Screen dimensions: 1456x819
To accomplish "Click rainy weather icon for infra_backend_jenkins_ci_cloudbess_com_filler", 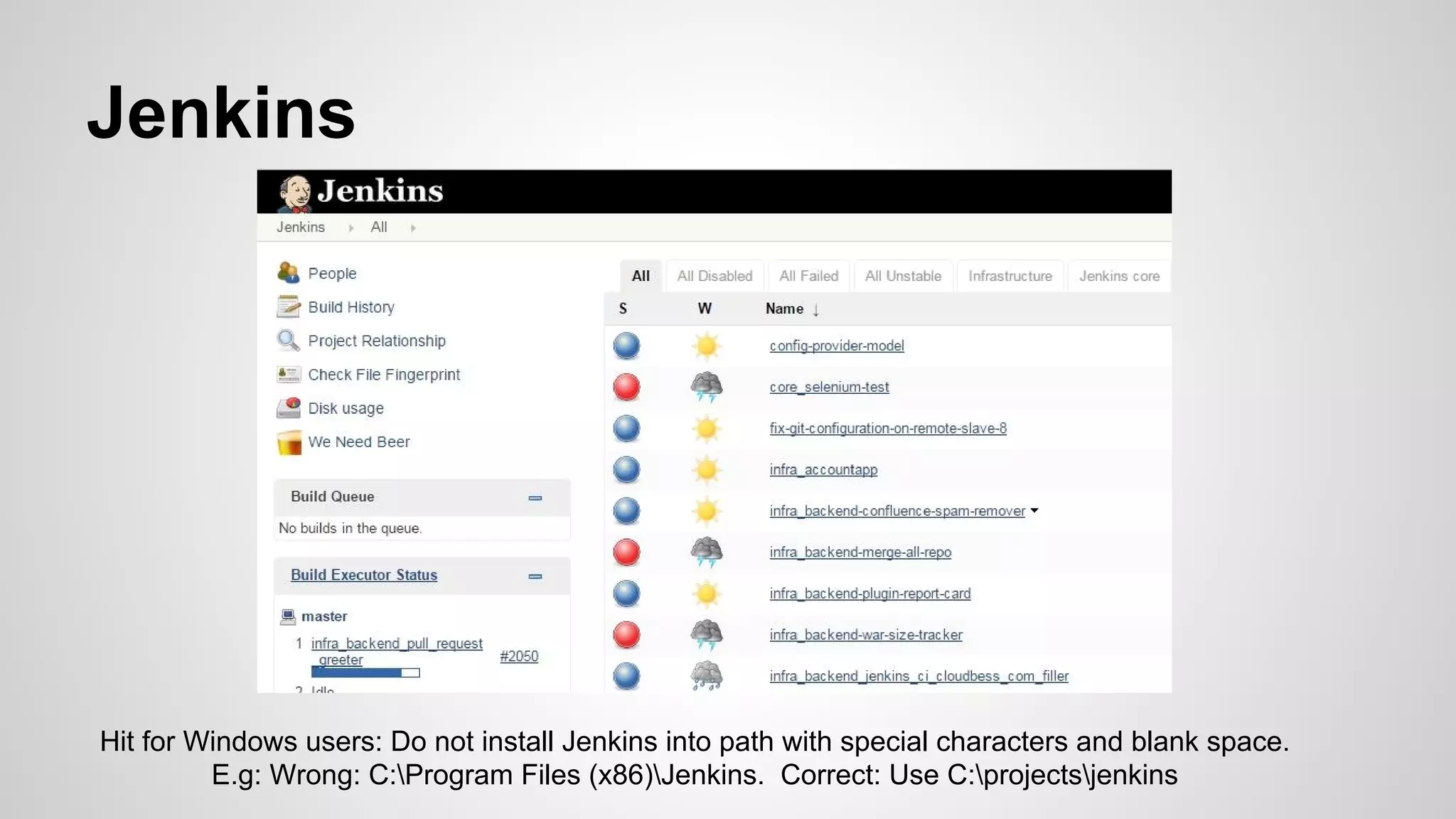I will 706,676.
